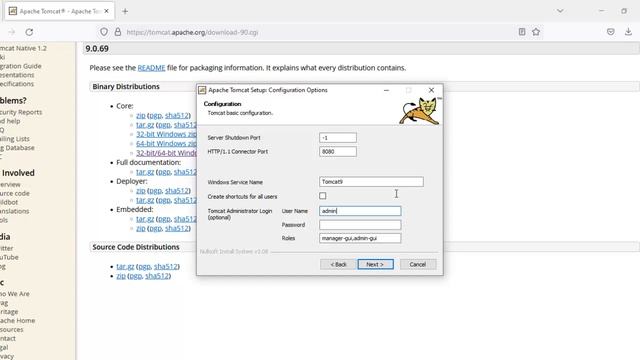Open YouTube sidebar link
The image size is (640, 360).
tap(9, 257)
